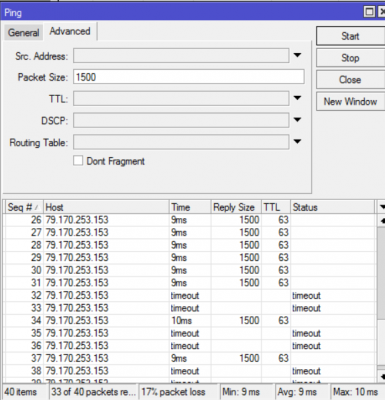Sort by Seq # column header

24,207
